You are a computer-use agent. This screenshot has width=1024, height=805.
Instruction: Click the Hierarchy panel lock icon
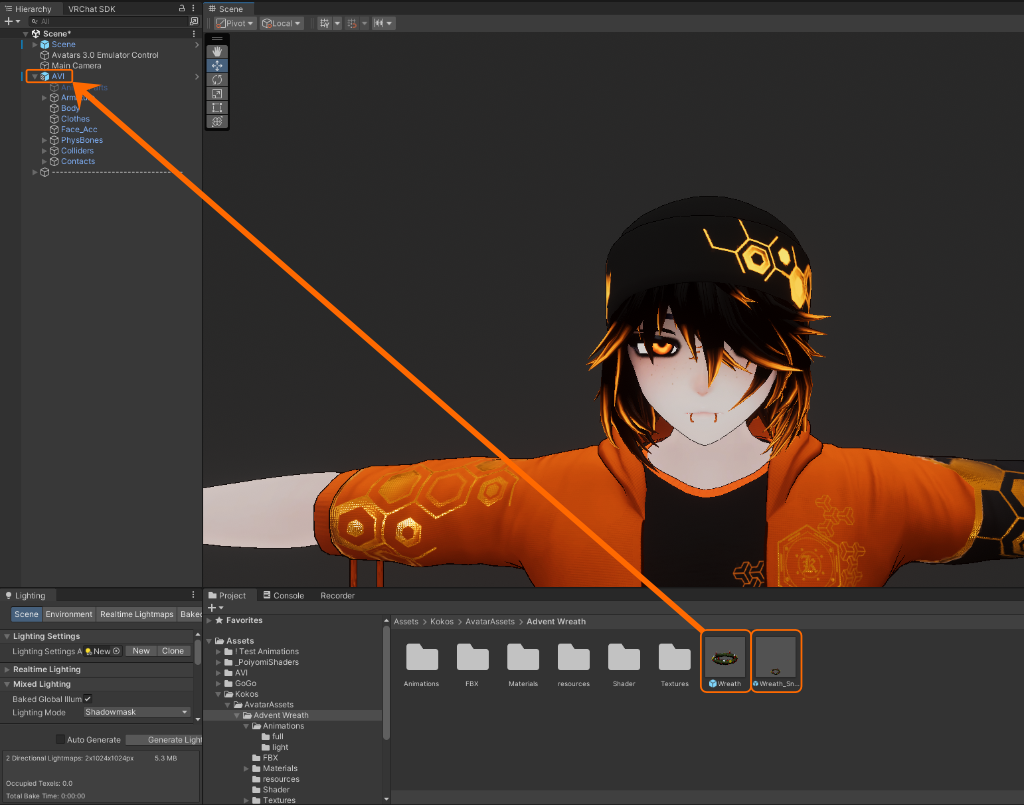coord(181,8)
